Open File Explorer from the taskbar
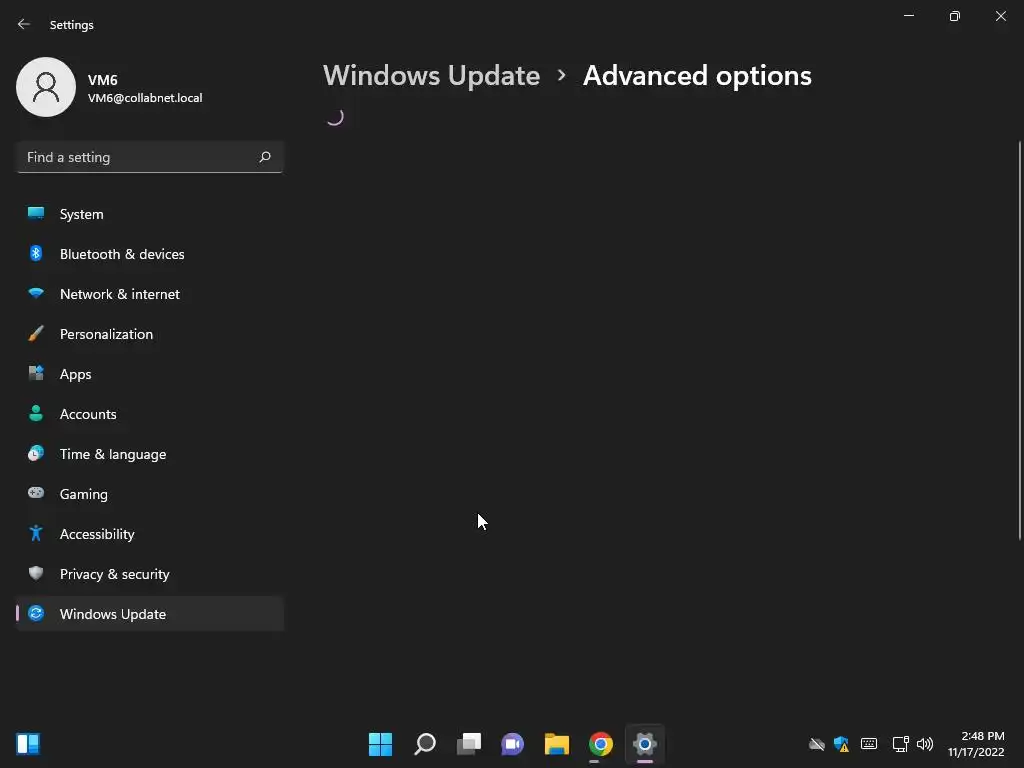The image size is (1024, 768). tap(556, 744)
